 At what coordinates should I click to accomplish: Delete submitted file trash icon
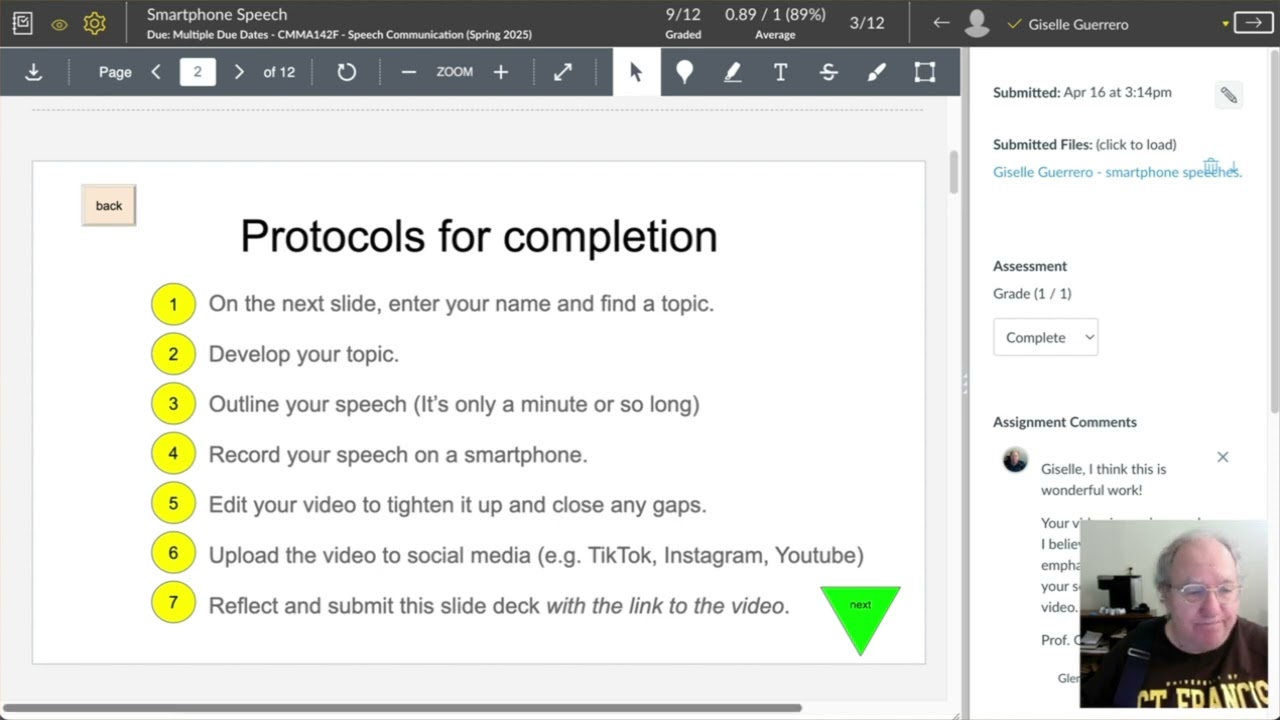[1210, 167]
